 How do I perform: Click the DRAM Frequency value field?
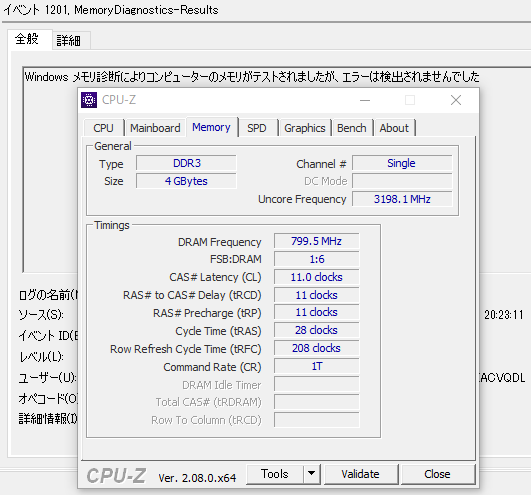coord(317,241)
